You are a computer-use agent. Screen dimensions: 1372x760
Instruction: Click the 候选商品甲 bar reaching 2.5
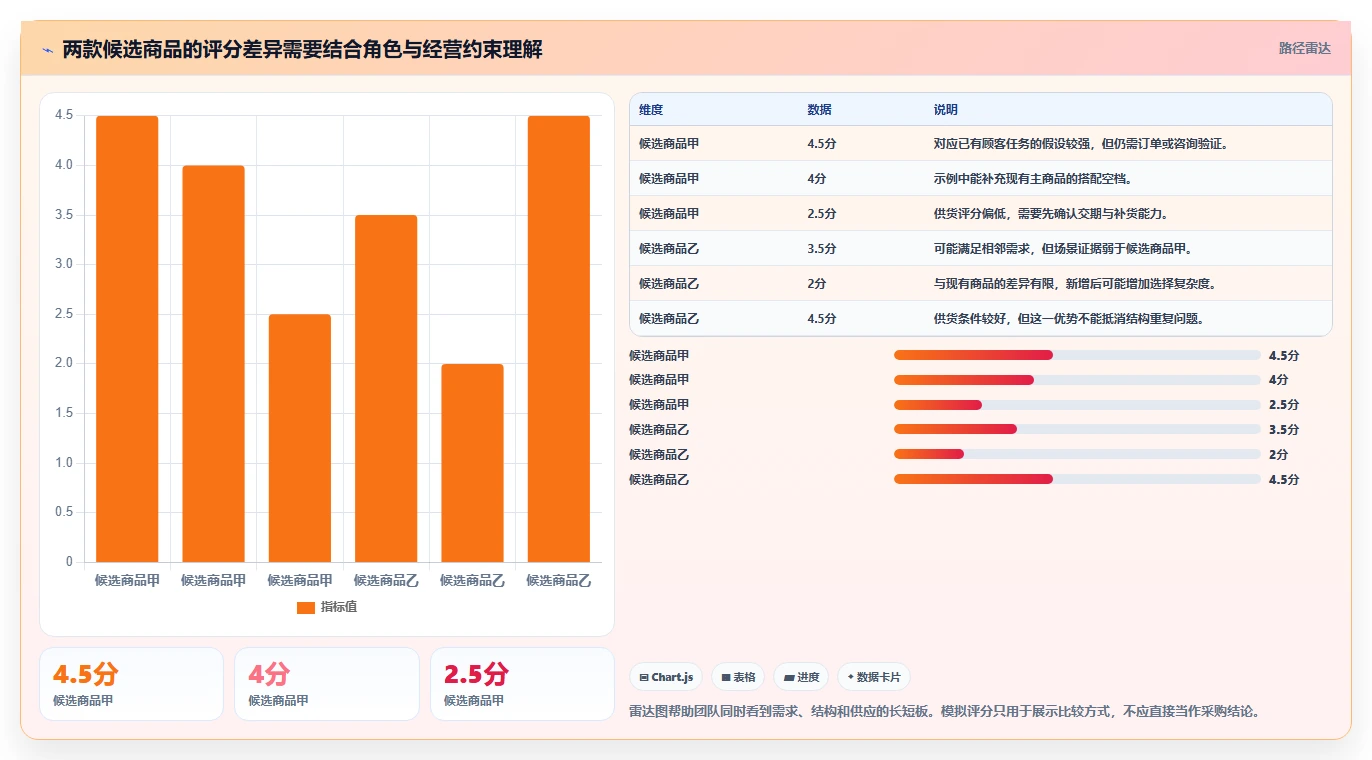300,438
